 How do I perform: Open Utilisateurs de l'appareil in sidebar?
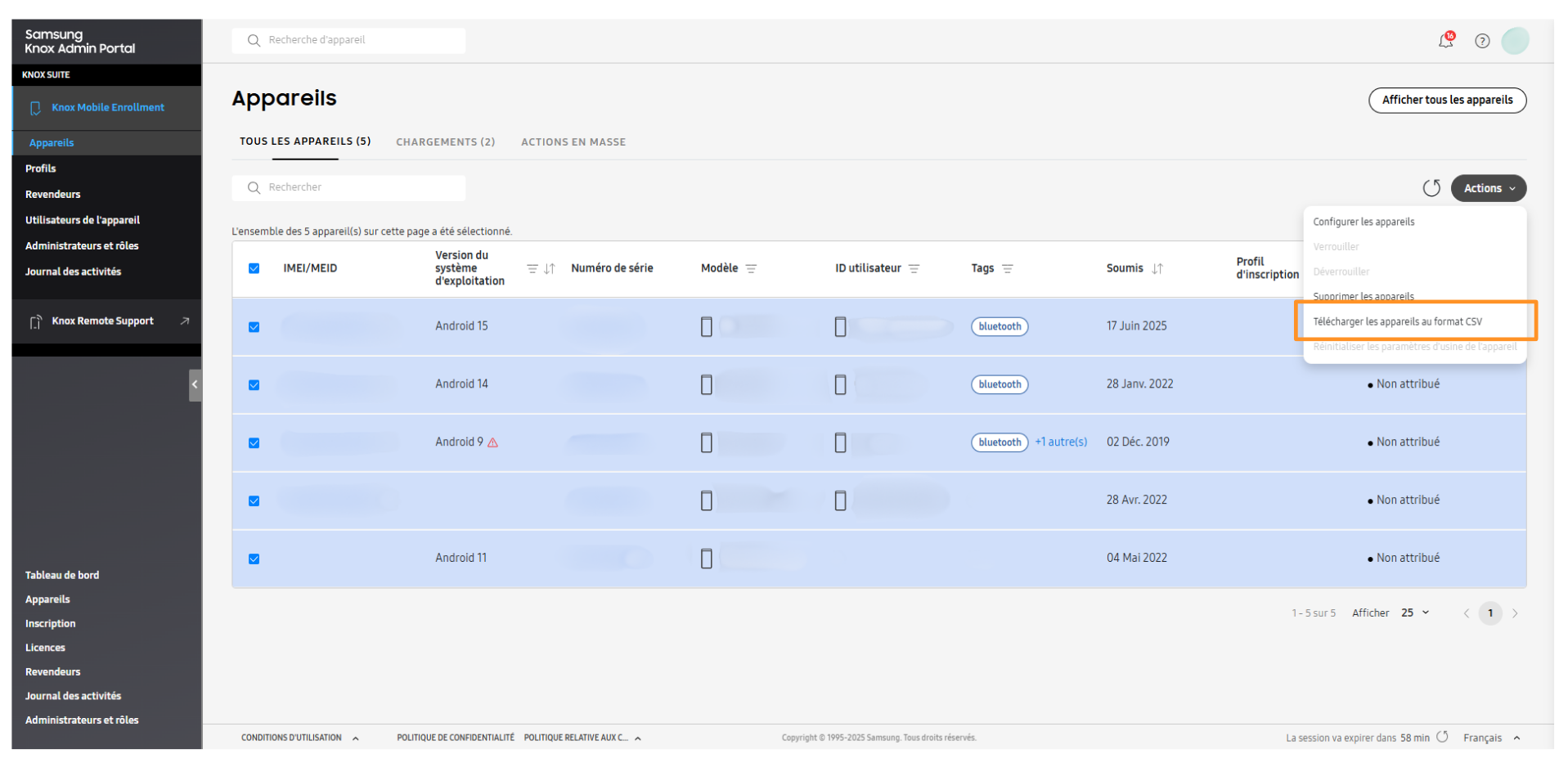pos(83,220)
